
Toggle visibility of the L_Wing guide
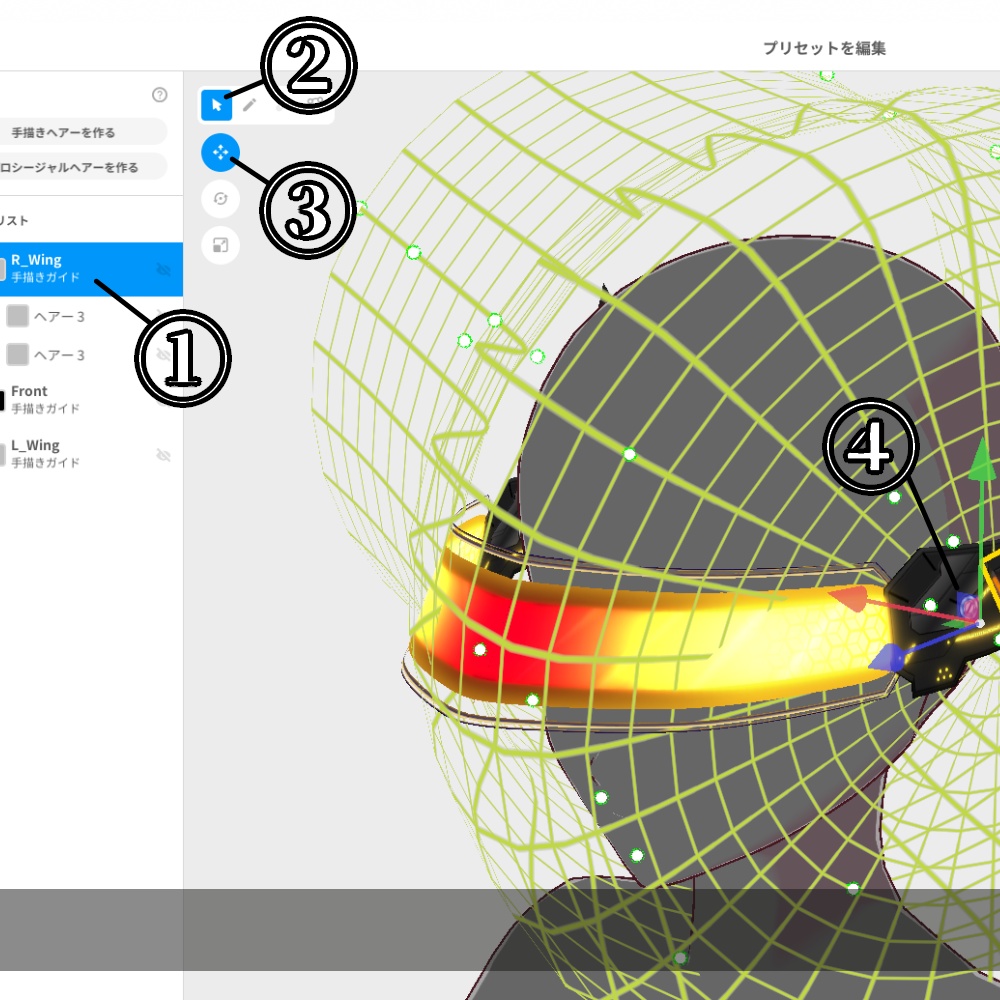pyautogui.click(x=165, y=453)
